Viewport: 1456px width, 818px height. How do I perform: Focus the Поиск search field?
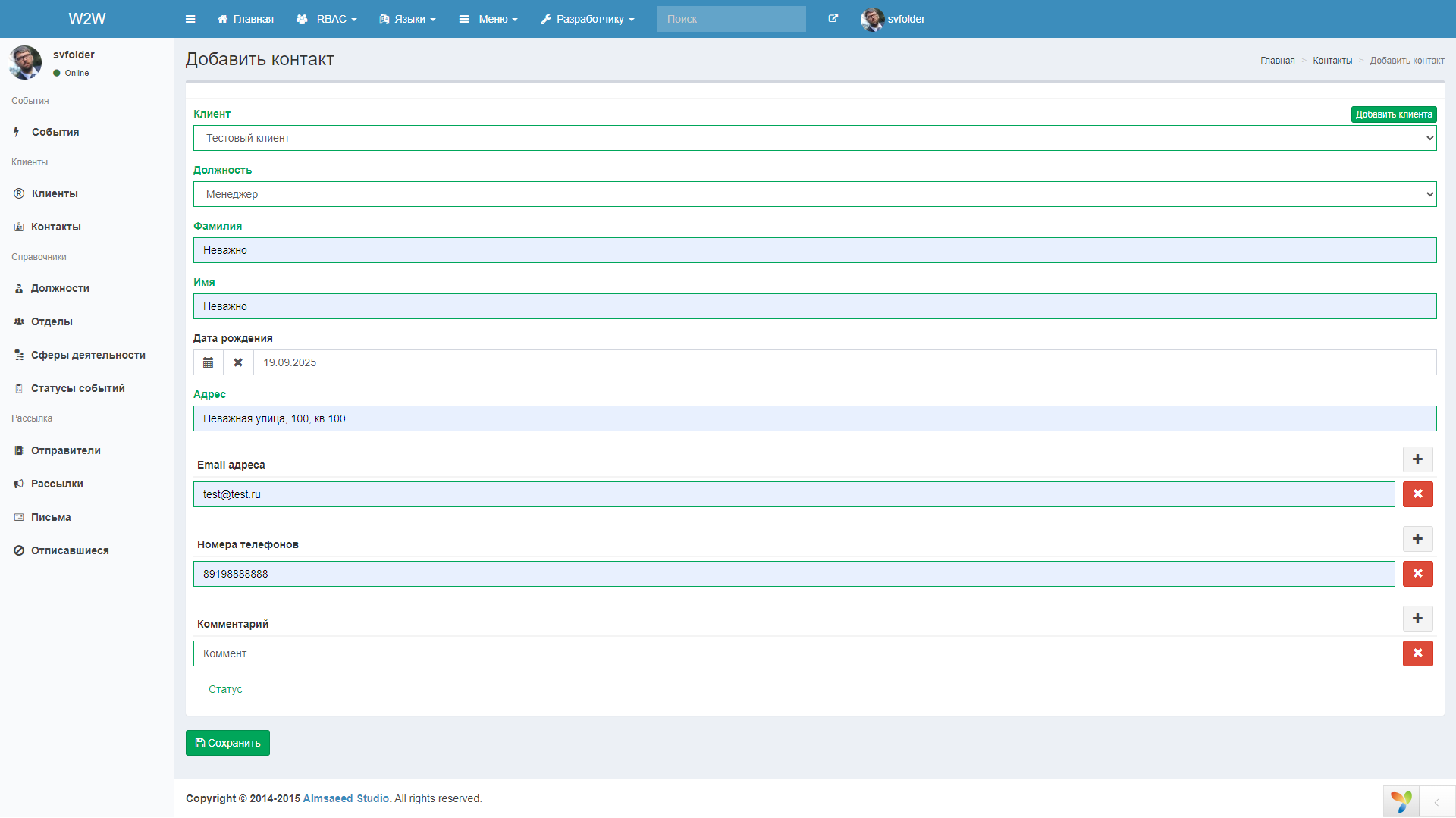731,19
